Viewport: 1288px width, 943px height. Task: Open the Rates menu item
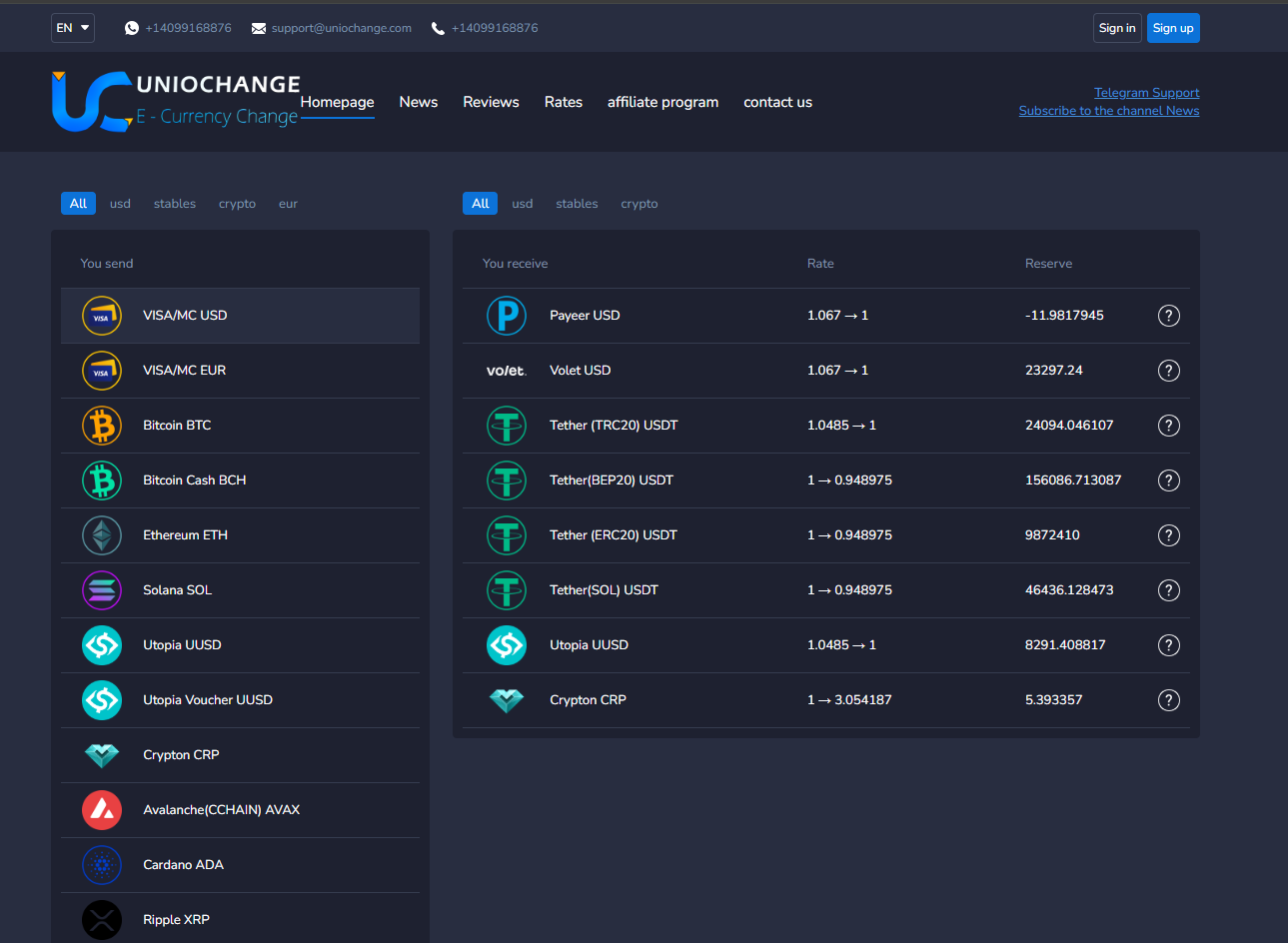pos(564,102)
